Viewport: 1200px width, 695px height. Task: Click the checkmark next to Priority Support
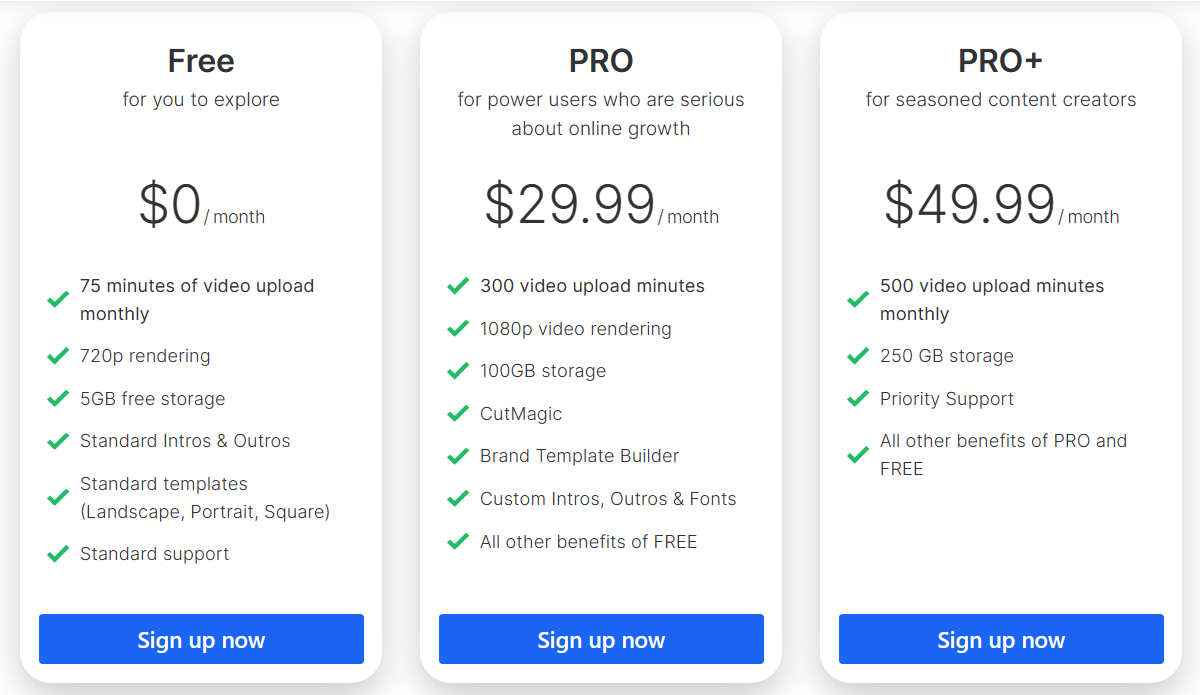point(858,399)
